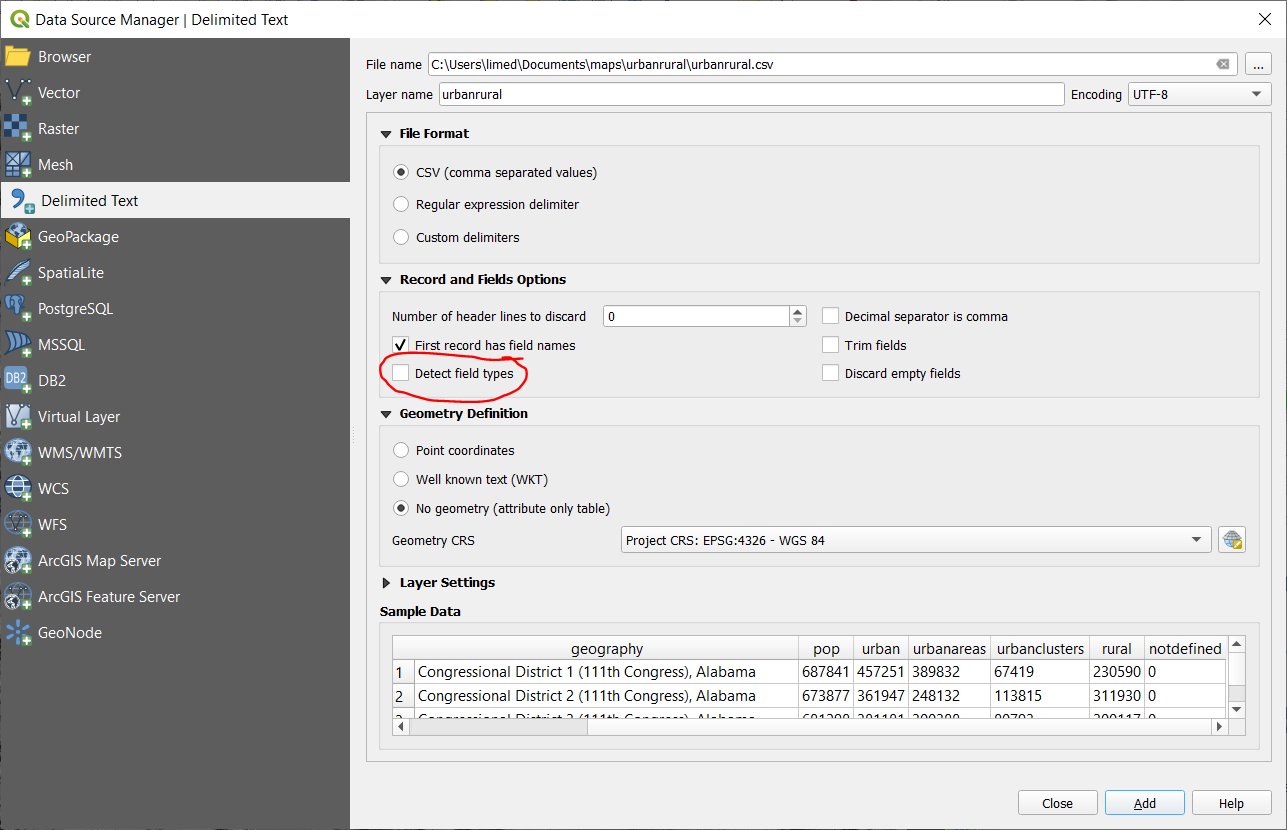Click Congressional District 1 Alabama cell
Viewport: 1287px width, 830px height.
606,672
